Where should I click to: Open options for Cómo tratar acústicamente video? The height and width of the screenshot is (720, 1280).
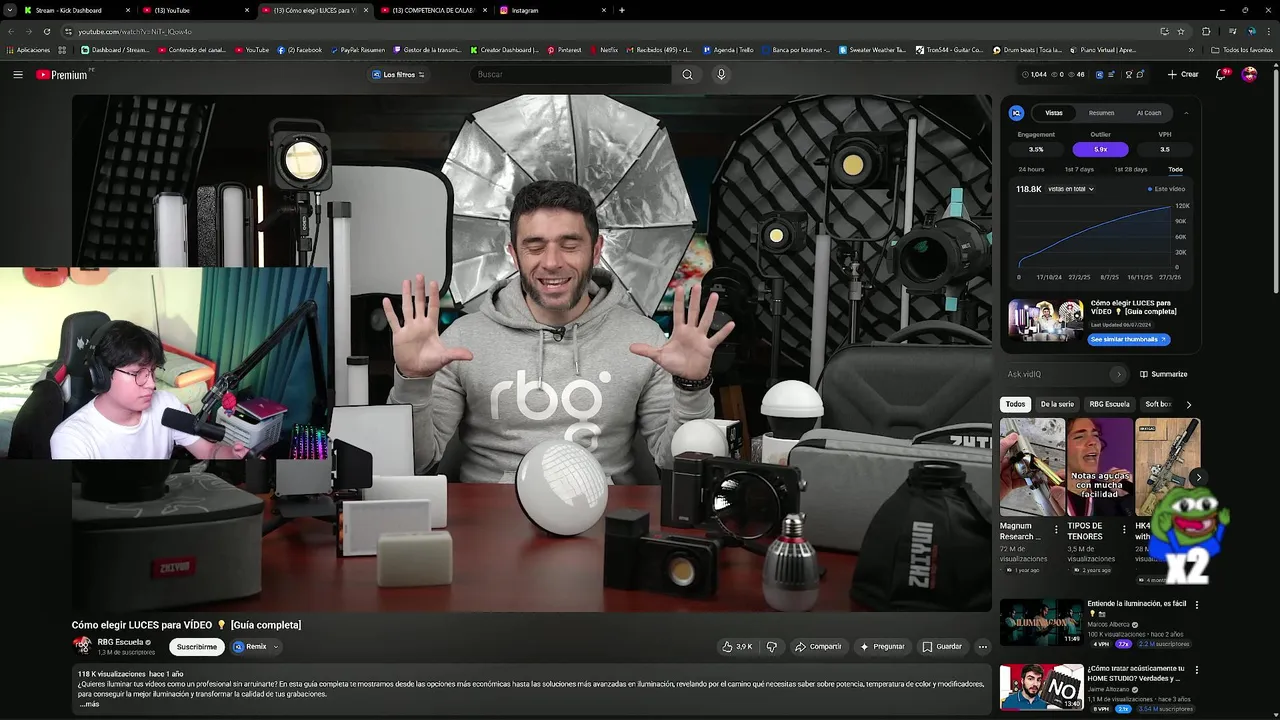(x=1196, y=669)
